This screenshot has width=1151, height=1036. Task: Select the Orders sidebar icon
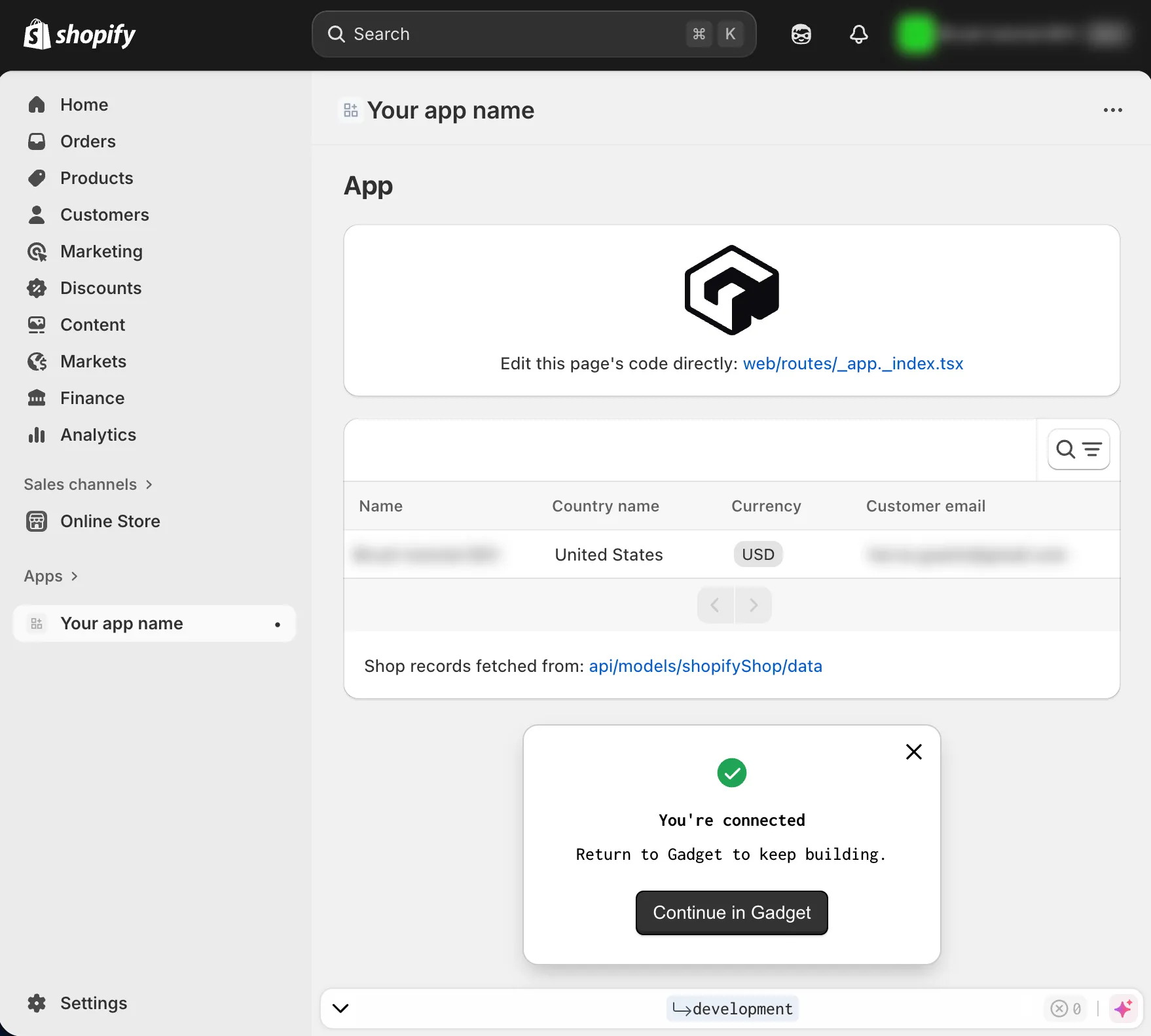37,141
